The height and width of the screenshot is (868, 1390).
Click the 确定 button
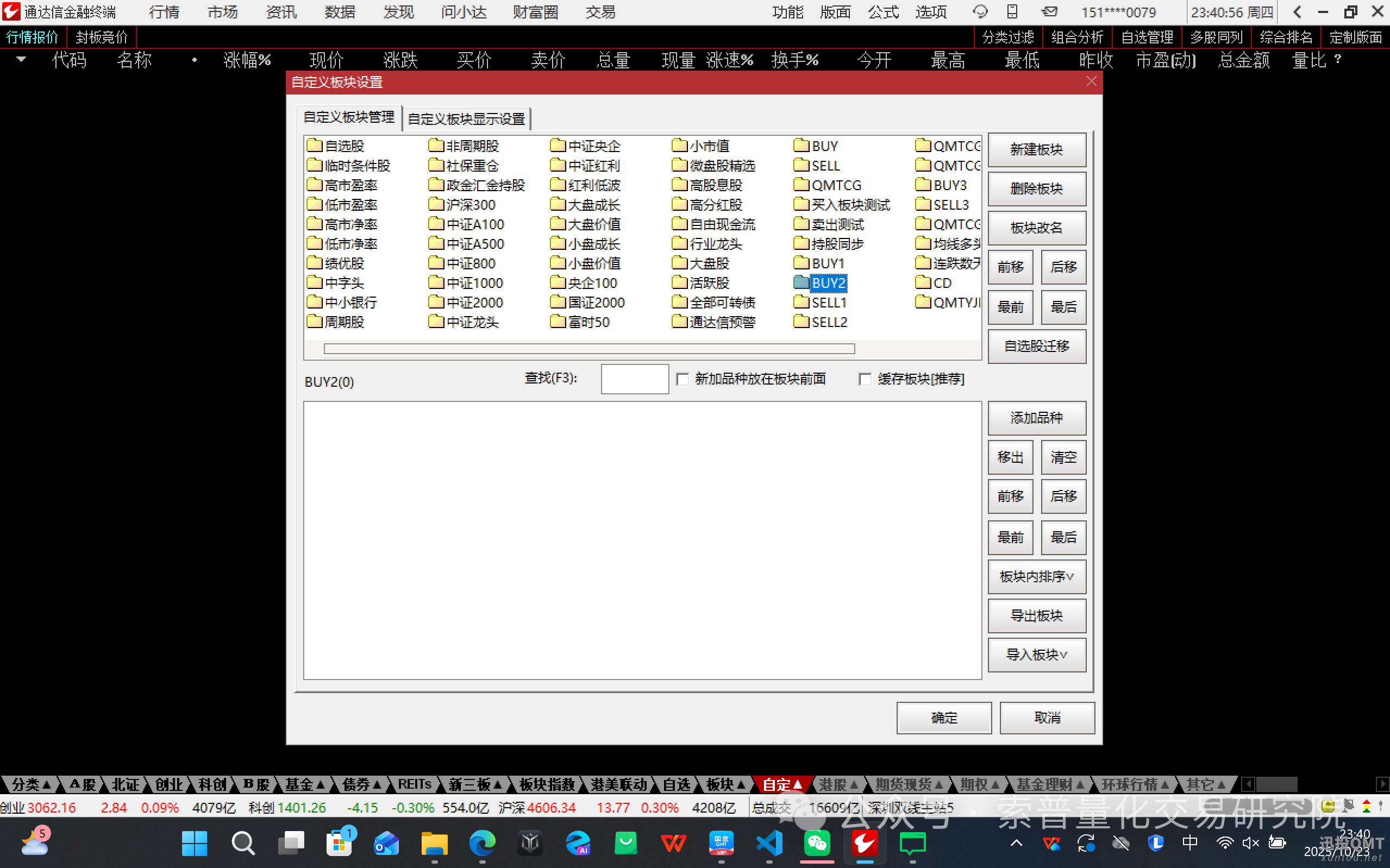(x=944, y=718)
